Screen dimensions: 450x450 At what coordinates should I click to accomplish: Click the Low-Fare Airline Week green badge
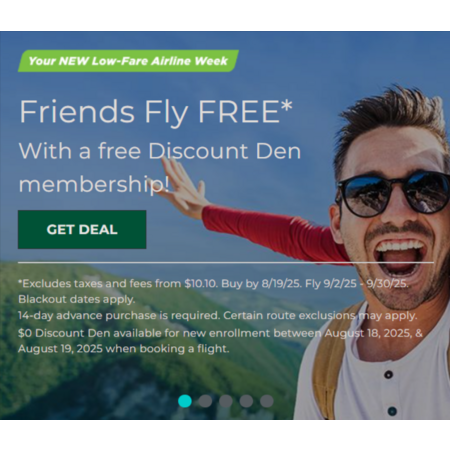click(128, 61)
